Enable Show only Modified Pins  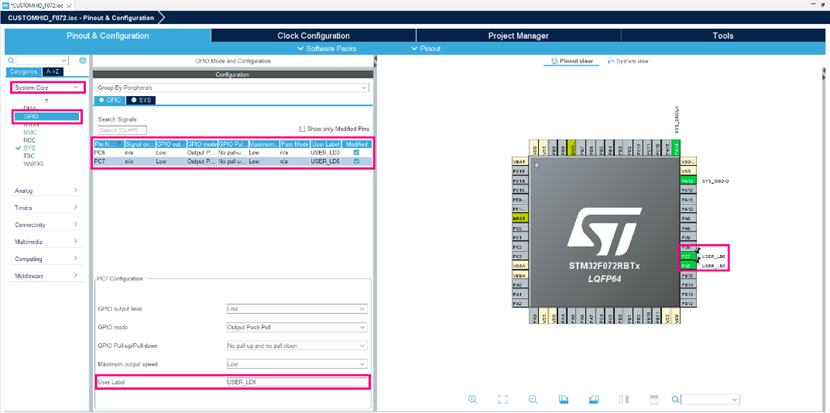pos(302,129)
